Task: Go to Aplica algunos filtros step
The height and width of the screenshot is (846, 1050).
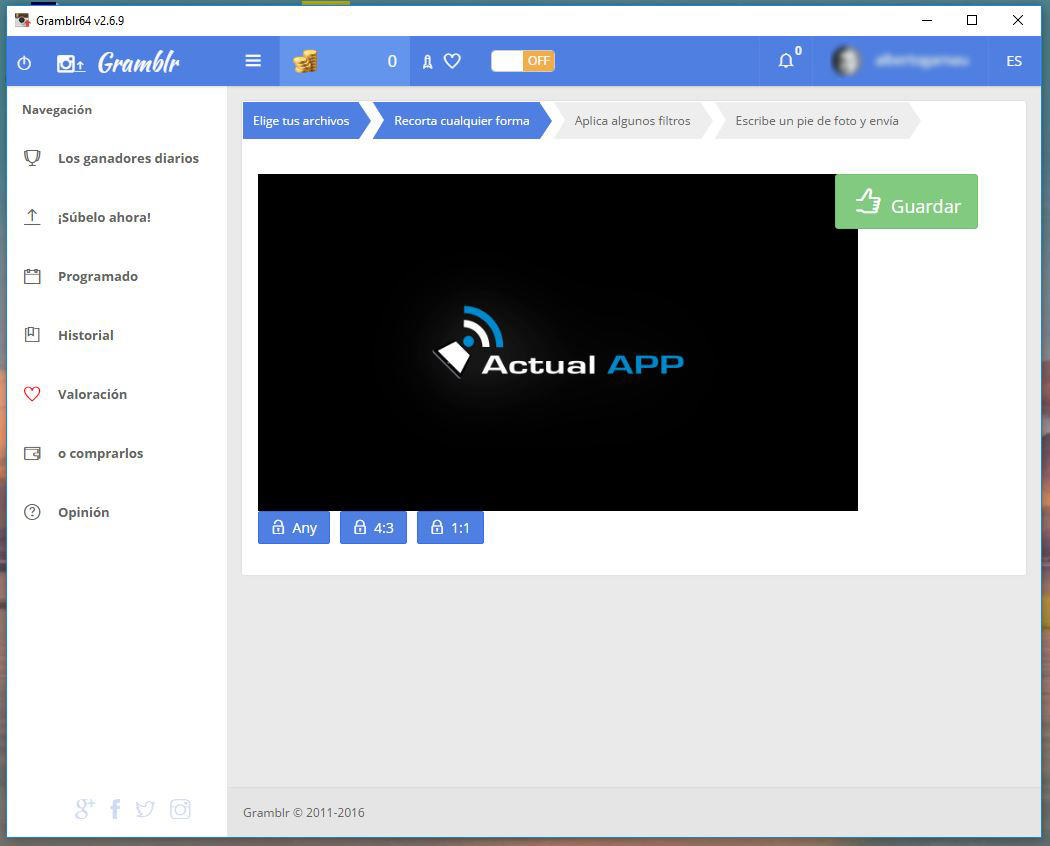Action: click(x=633, y=121)
